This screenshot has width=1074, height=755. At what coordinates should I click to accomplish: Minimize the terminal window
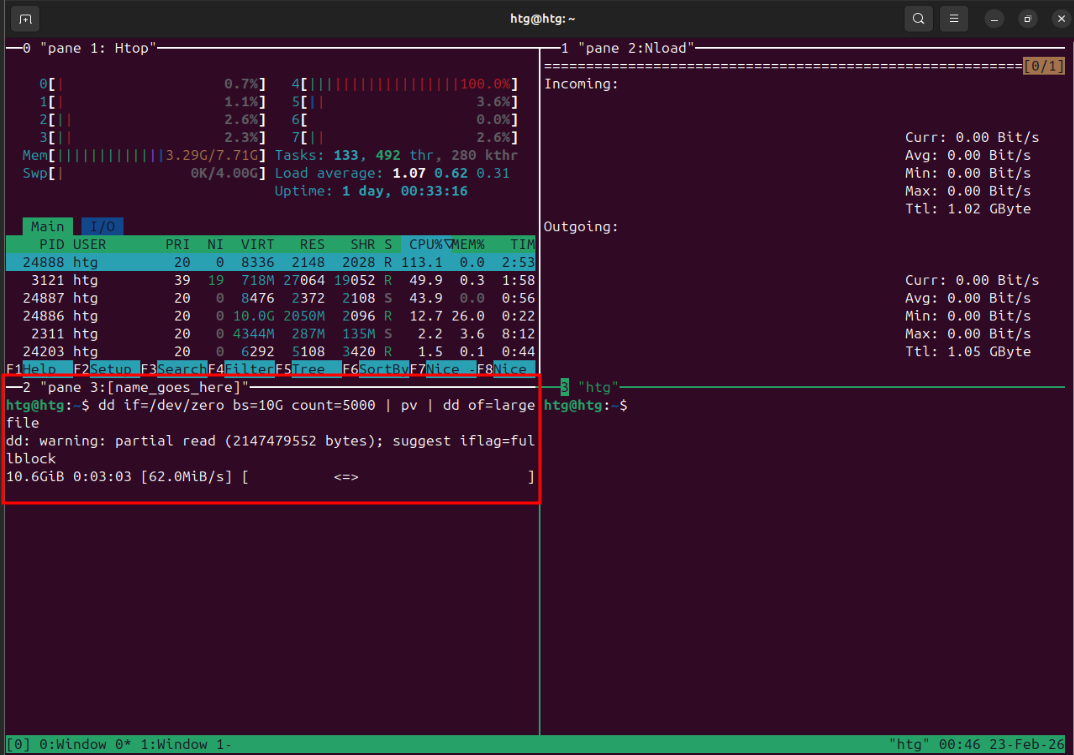(x=994, y=19)
